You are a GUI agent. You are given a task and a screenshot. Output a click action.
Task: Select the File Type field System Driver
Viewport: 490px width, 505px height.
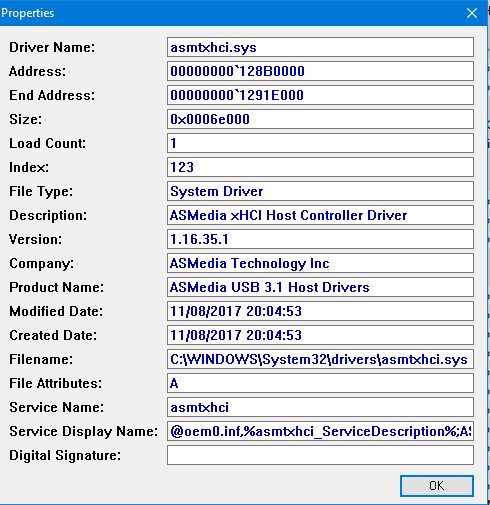click(320, 191)
